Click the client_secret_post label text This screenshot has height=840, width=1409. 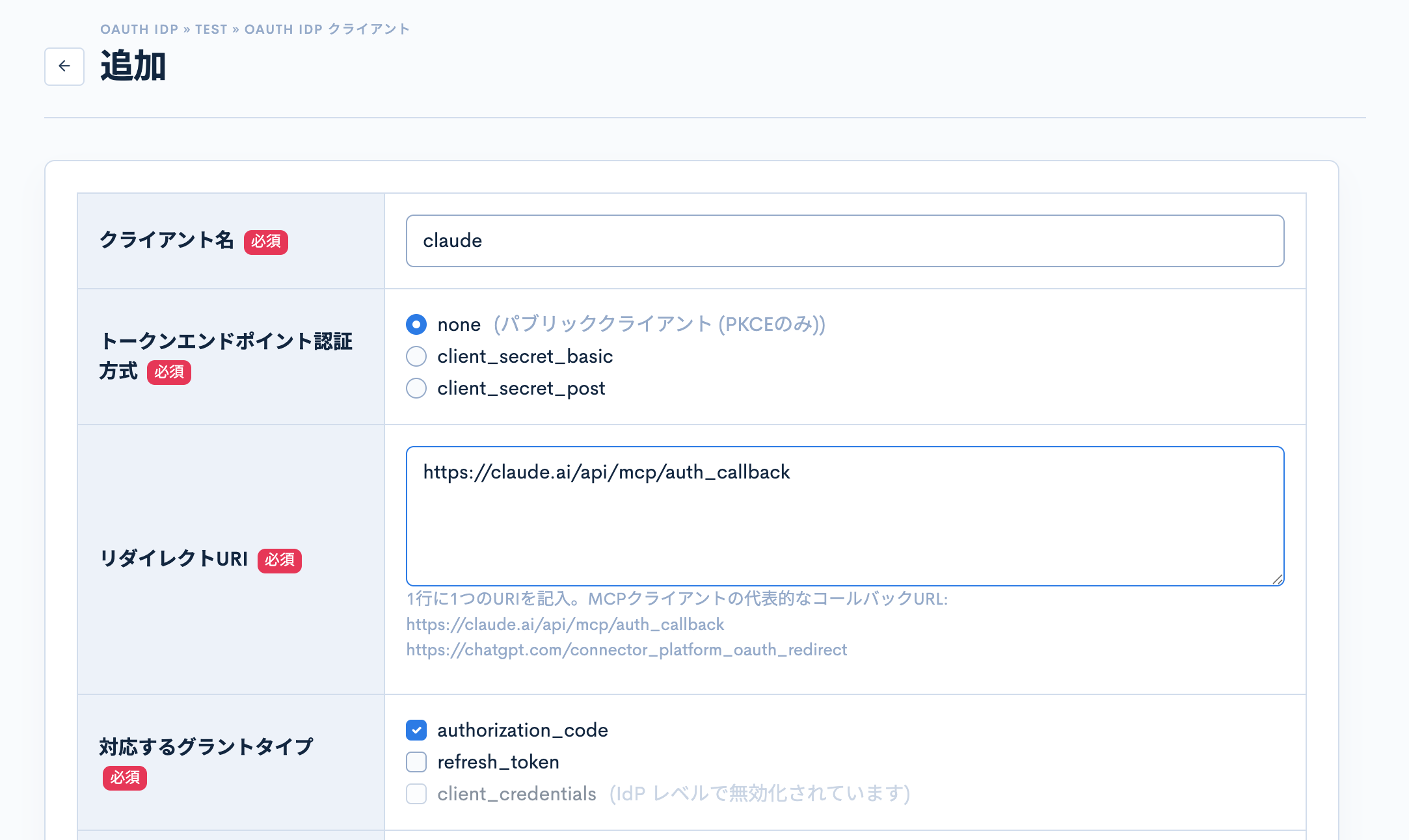[522, 388]
